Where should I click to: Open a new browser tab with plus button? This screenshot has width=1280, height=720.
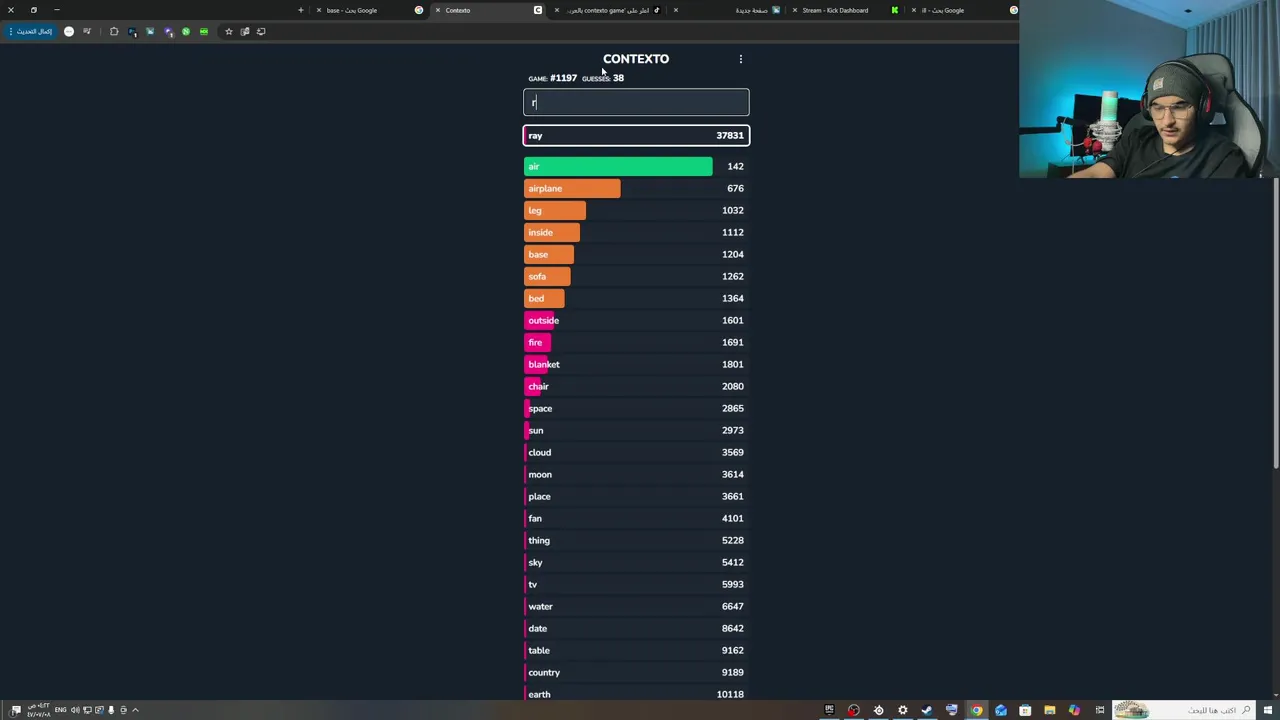[x=300, y=10]
